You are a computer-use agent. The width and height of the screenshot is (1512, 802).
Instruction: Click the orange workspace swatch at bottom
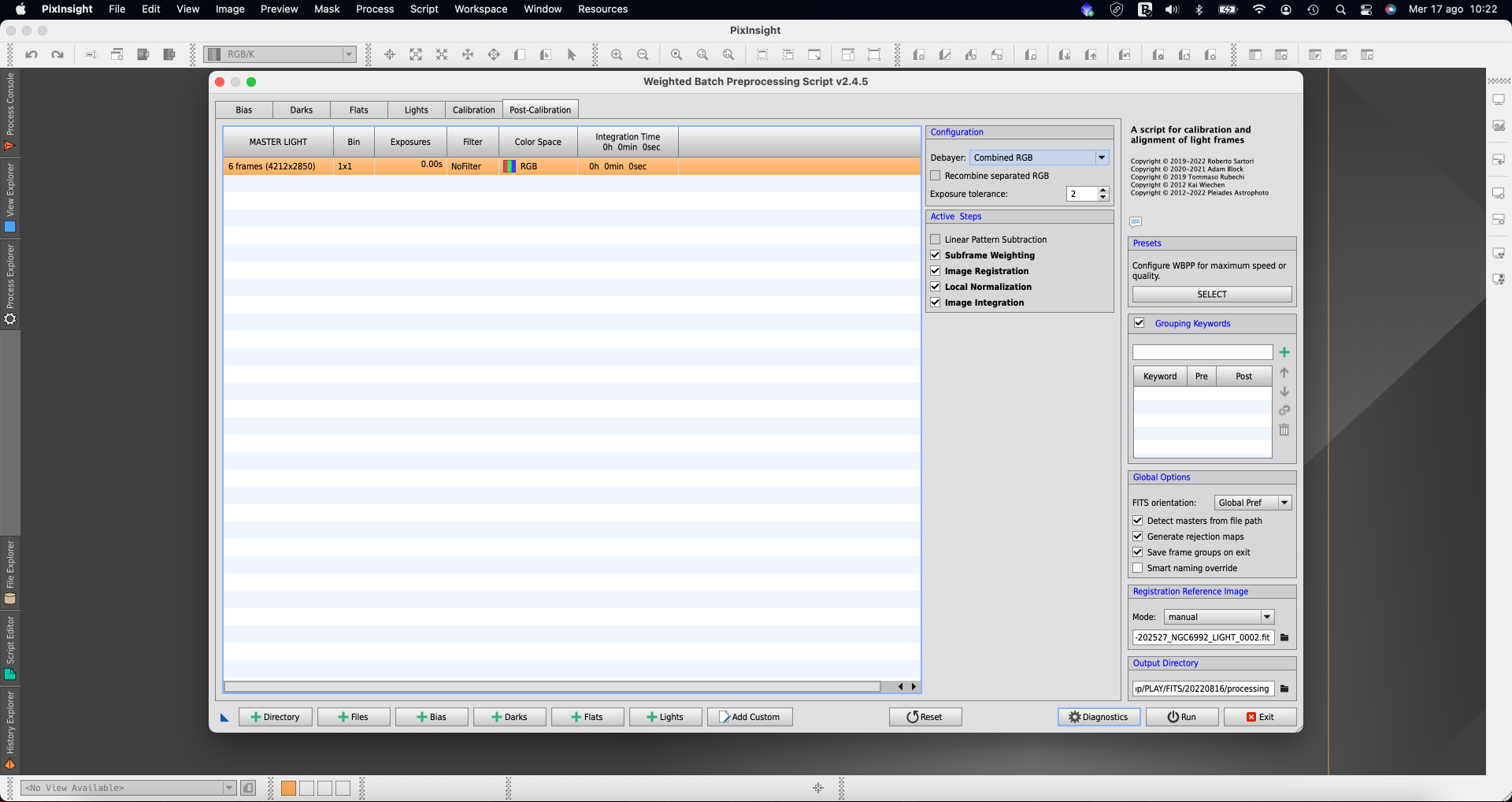click(289, 788)
